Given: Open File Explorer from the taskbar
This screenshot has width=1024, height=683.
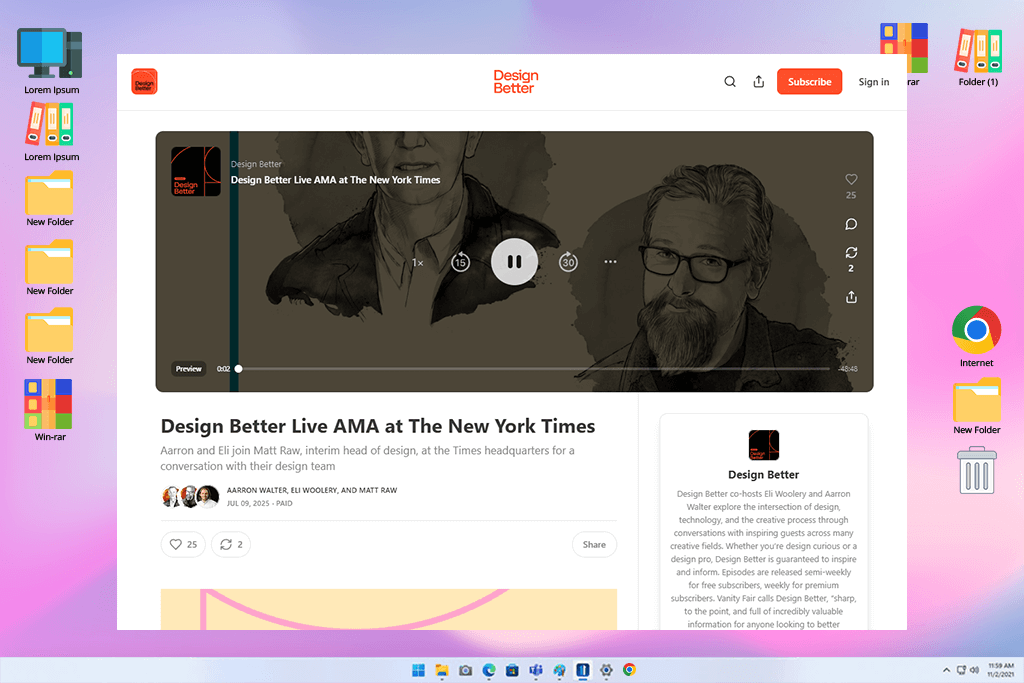Looking at the screenshot, I should [442, 670].
